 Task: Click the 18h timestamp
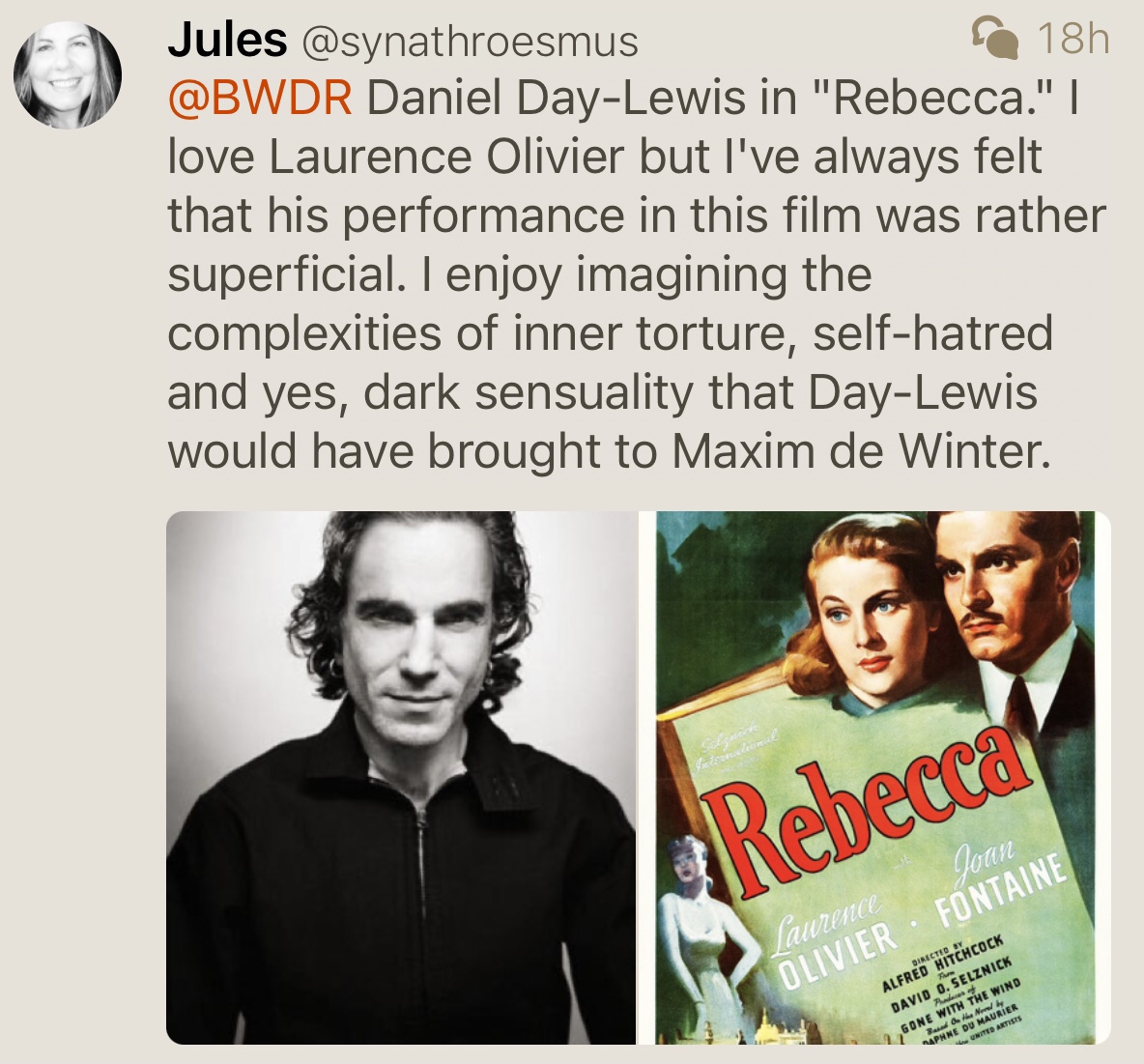[1072, 38]
